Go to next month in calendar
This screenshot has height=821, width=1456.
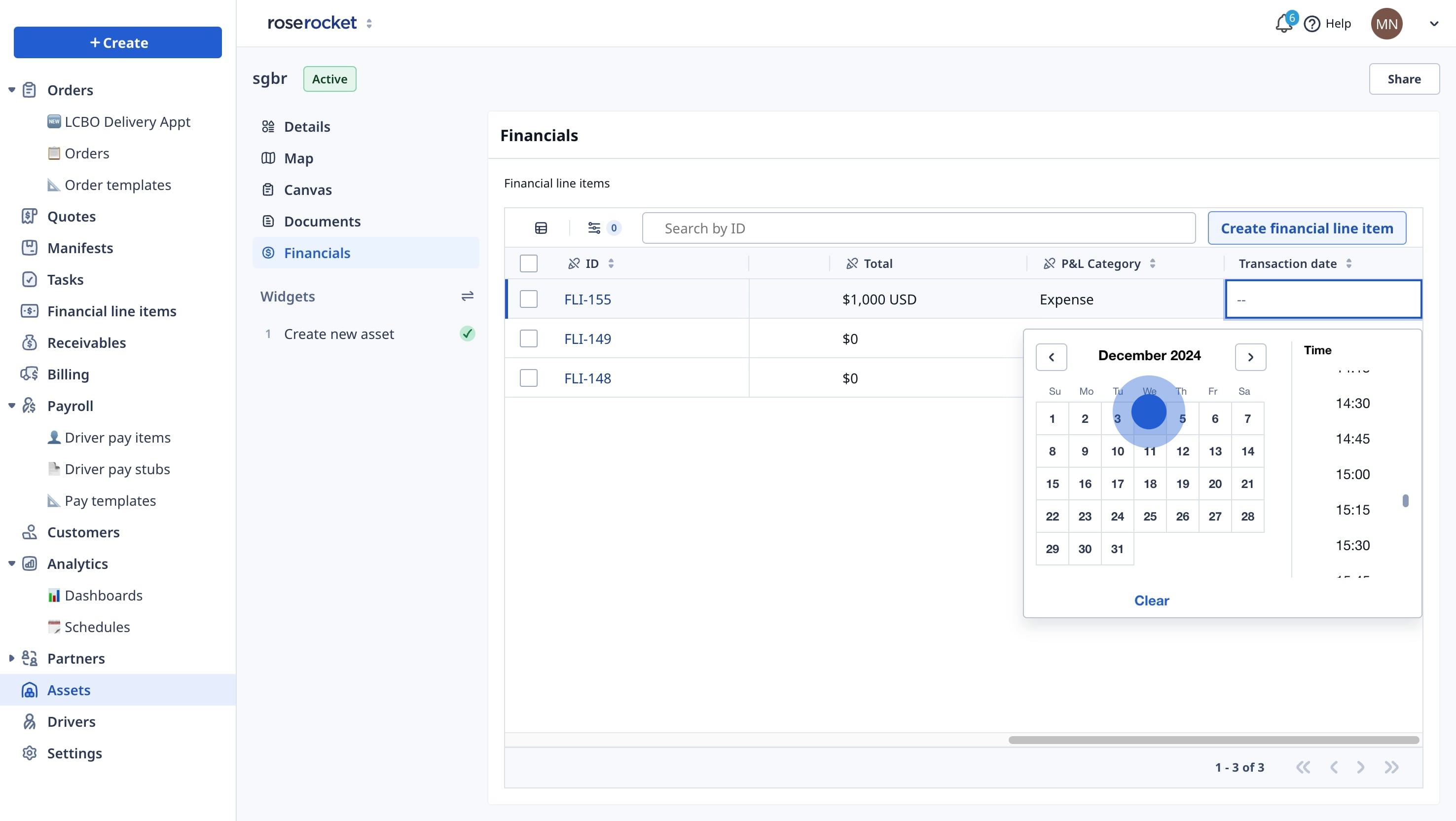1250,357
